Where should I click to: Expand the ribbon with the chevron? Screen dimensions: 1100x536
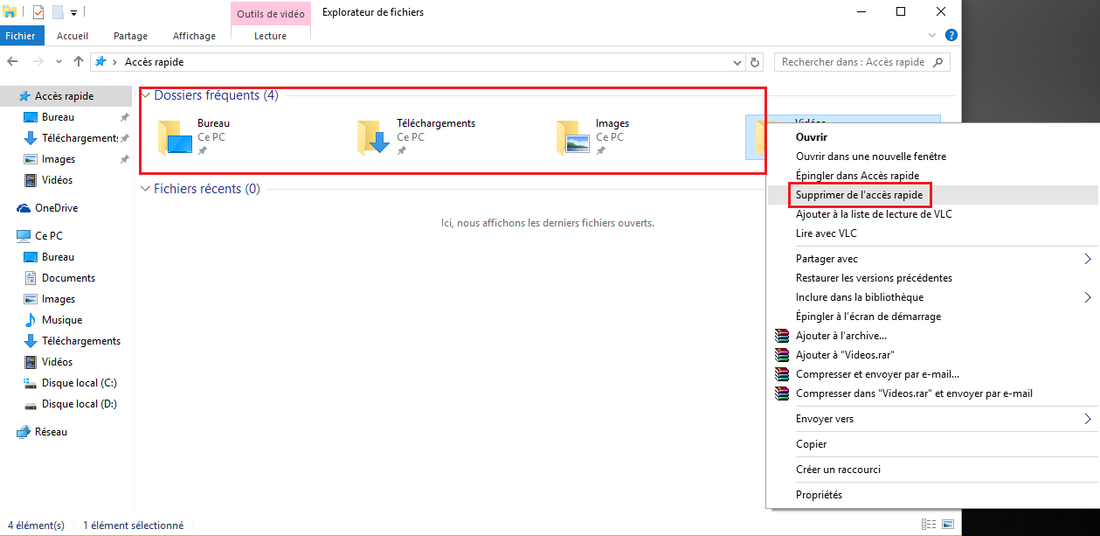pyautogui.click(x=932, y=35)
